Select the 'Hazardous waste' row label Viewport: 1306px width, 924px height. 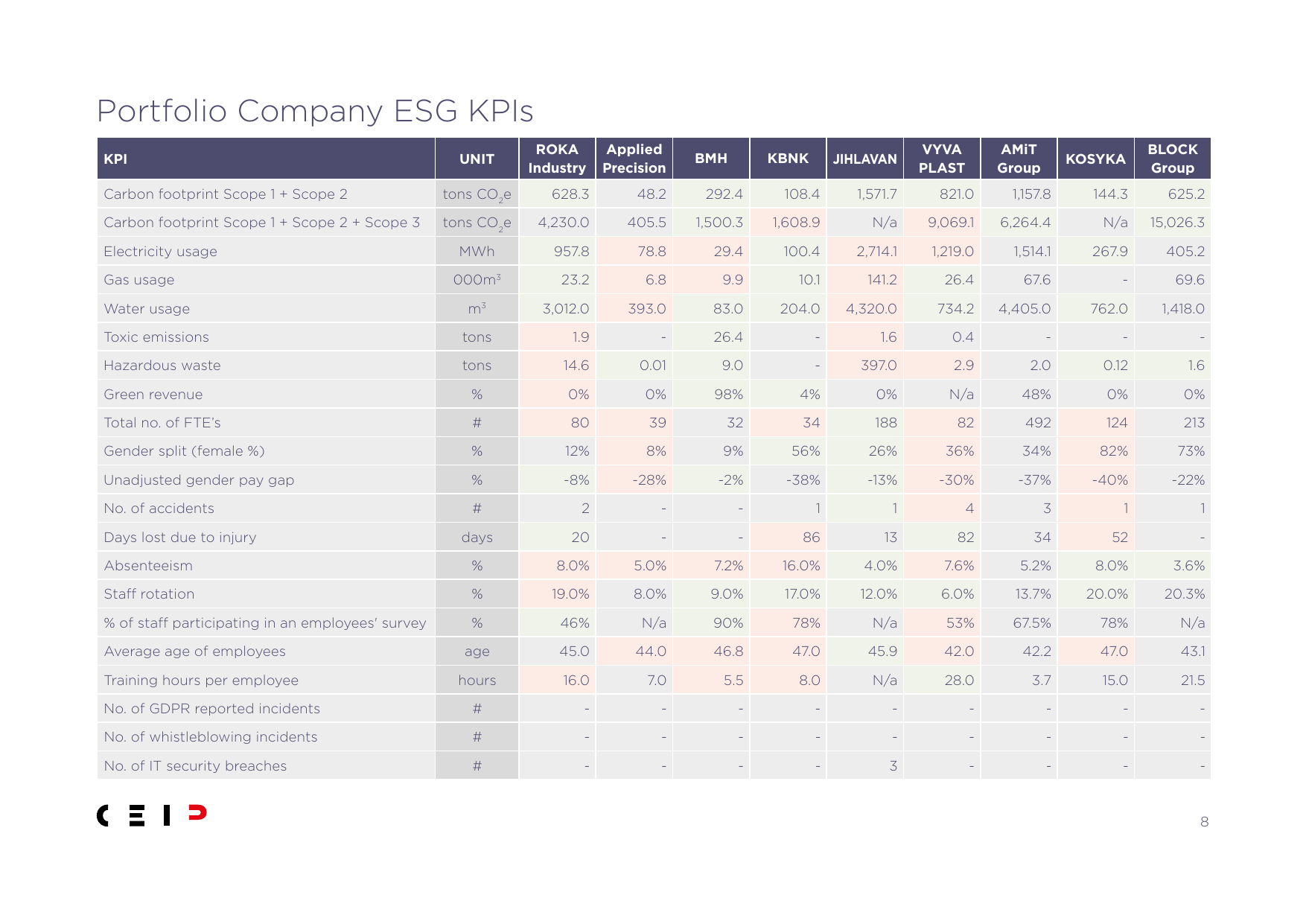pyautogui.click(x=162, y=366)
